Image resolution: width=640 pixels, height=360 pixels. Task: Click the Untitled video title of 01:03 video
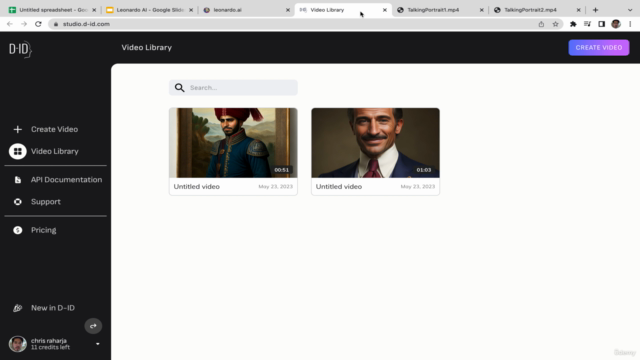[339, 187]
